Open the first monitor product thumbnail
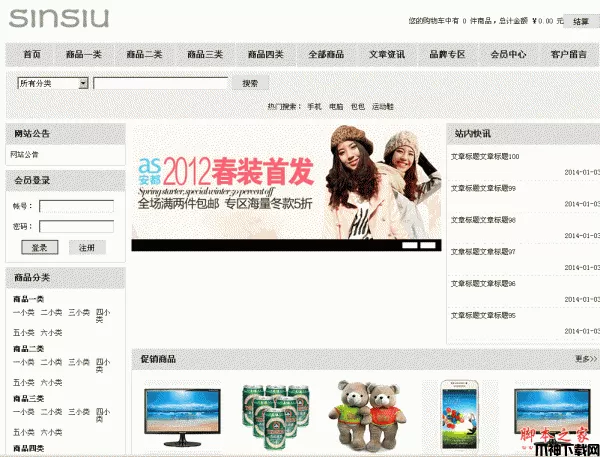600x457 pixels. click(x=182, y=417)
